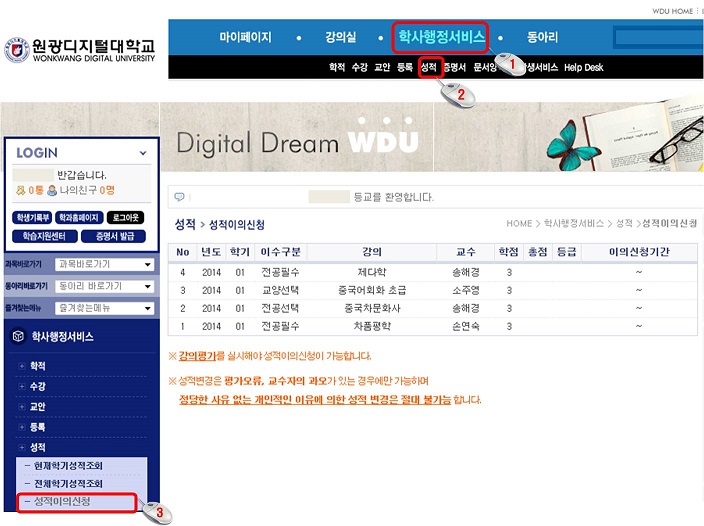Click the speech bubble icon in welcome bar

pos(179,197)
